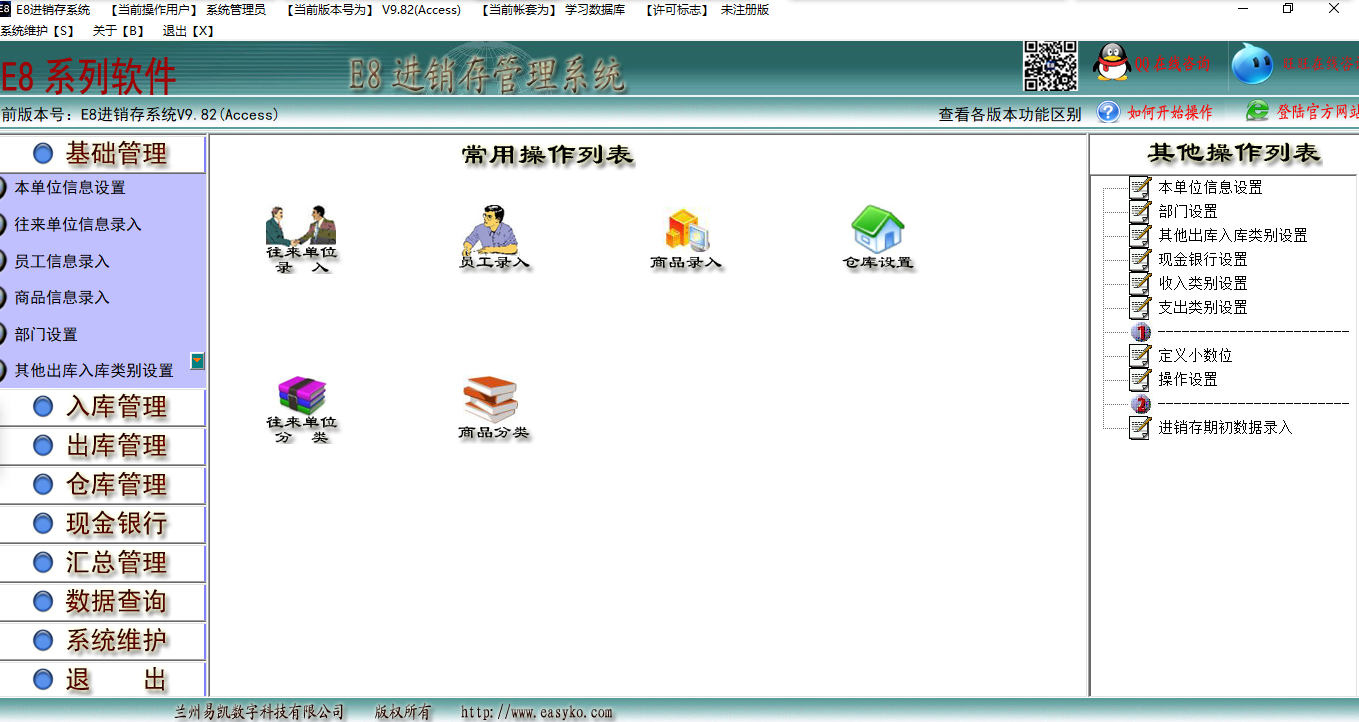Click the blue chat bubble mascot icon
The image size is (1359, 722).
coord(1252,64)
